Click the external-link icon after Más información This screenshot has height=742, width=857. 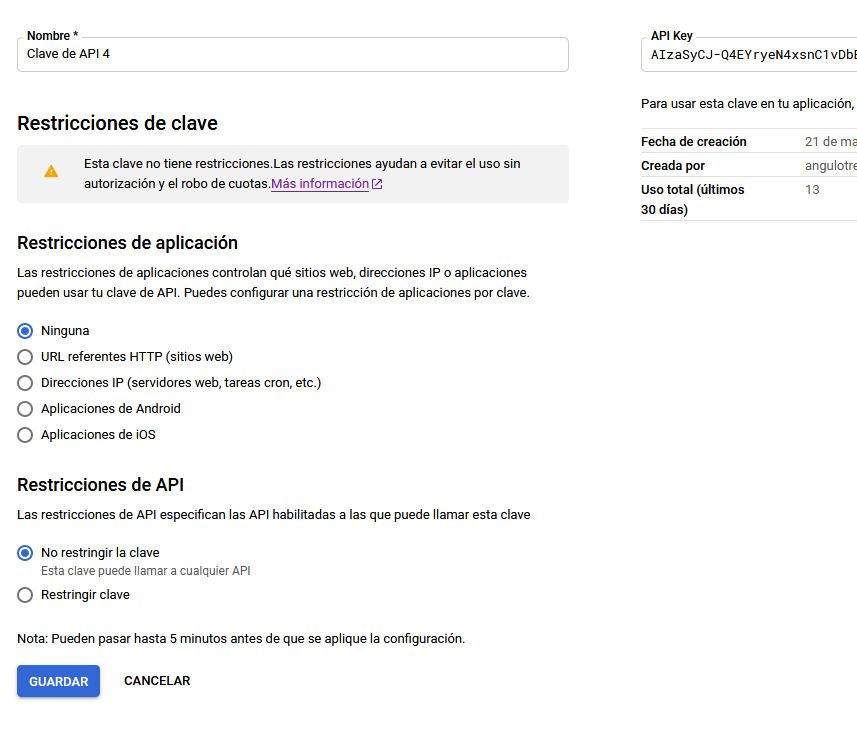click(377, 184)
